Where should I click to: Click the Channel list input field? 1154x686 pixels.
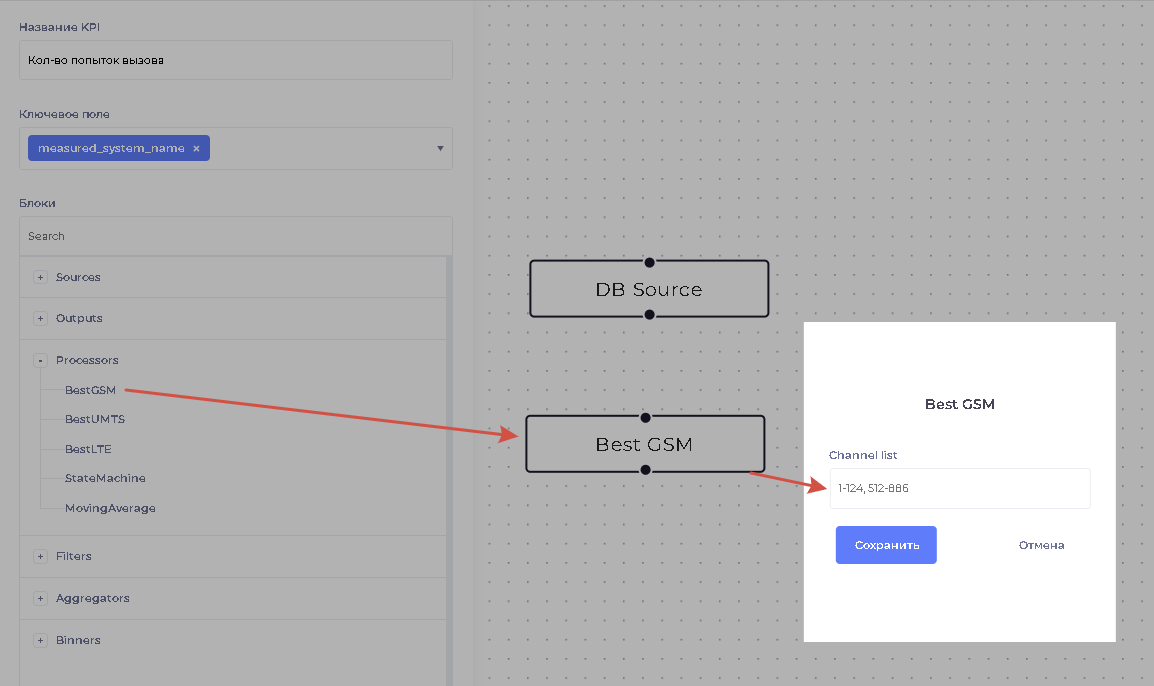pyautogui.click(x=959, y=489)
